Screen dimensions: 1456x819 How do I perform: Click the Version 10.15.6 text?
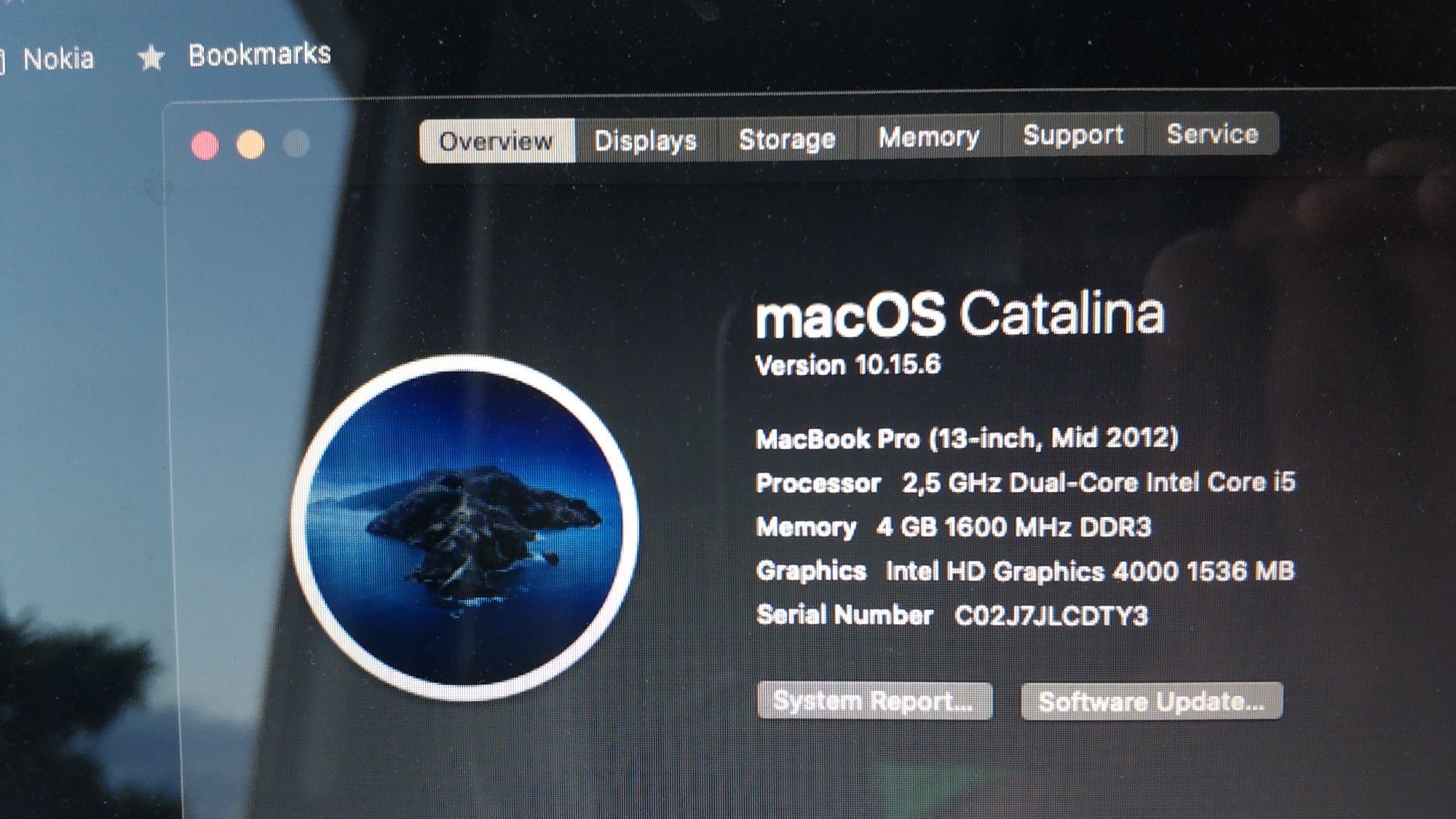tap(848, 365)
